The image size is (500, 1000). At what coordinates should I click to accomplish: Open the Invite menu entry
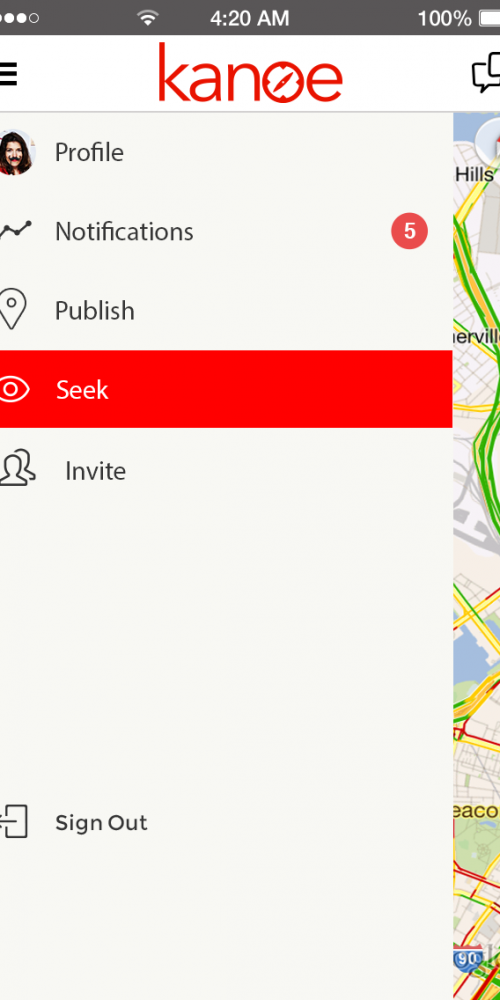point(226,471)
